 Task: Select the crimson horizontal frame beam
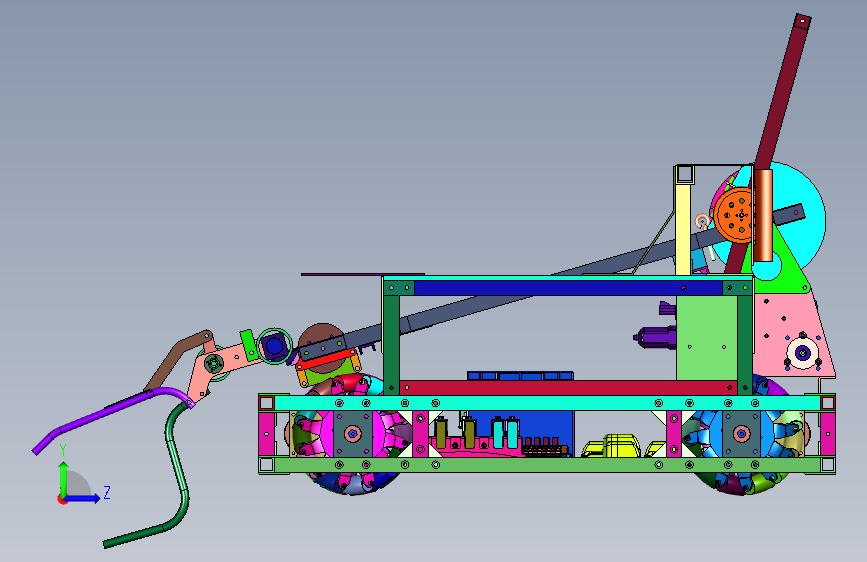(568, 387)
